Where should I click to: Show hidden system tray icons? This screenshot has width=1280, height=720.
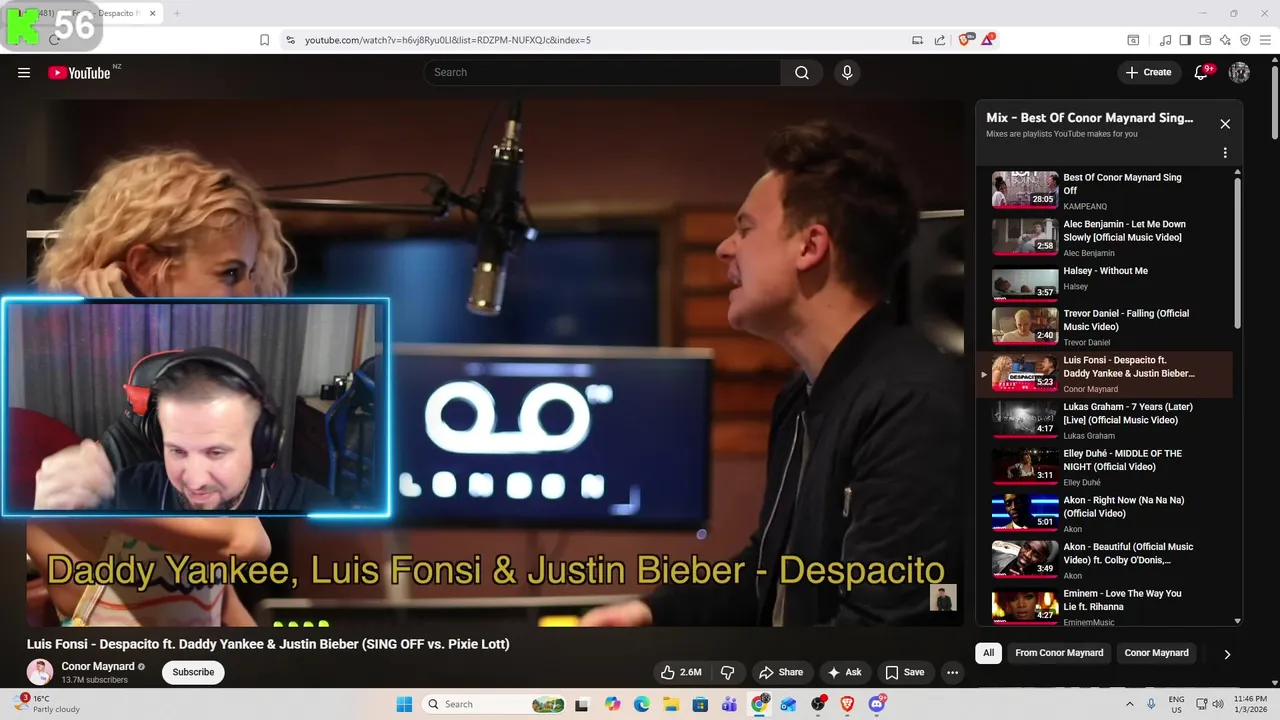1132,704
